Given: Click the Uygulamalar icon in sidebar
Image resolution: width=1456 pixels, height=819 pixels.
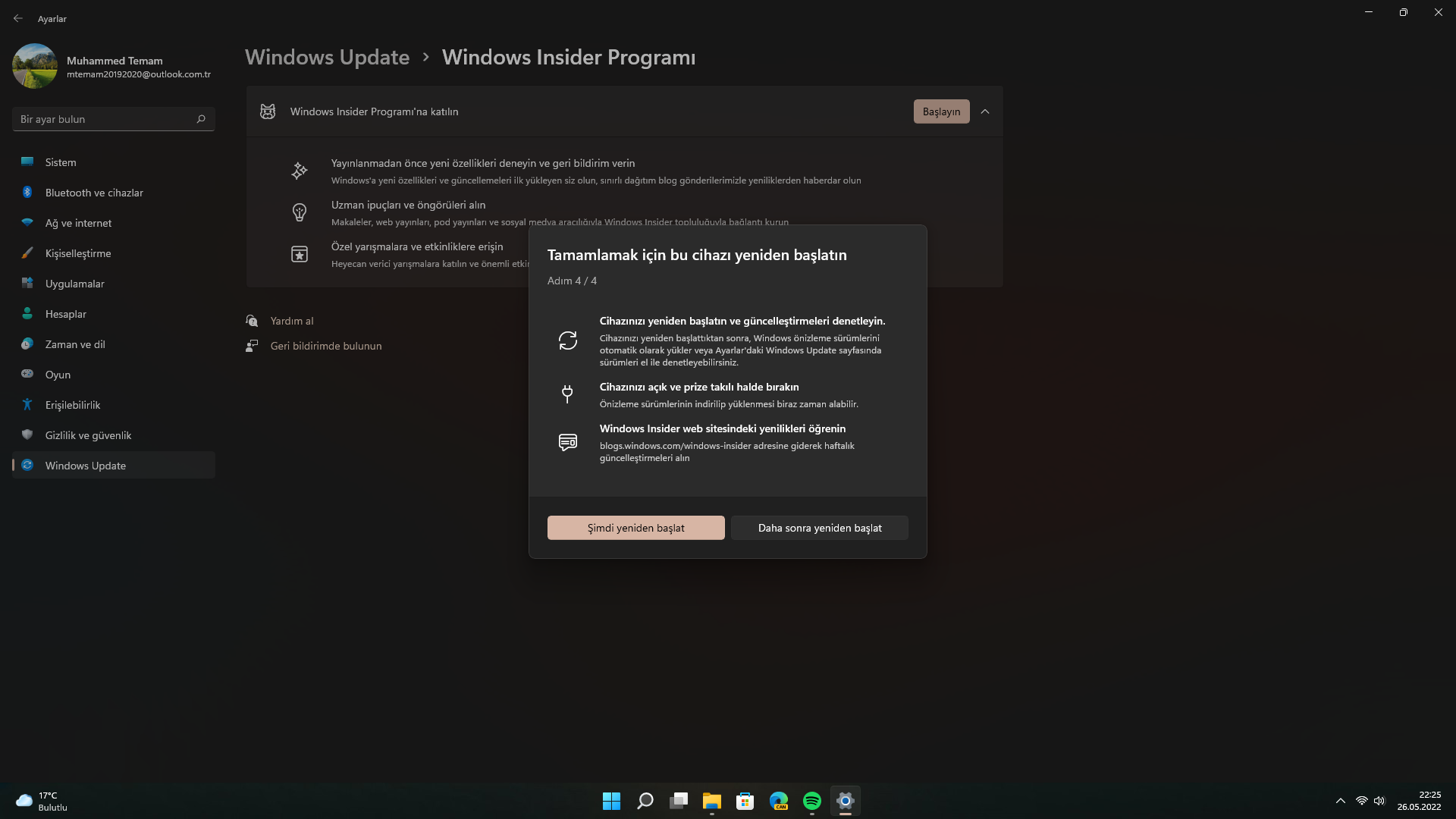Looking at the screenshot, I should click(x=27, y=284).
